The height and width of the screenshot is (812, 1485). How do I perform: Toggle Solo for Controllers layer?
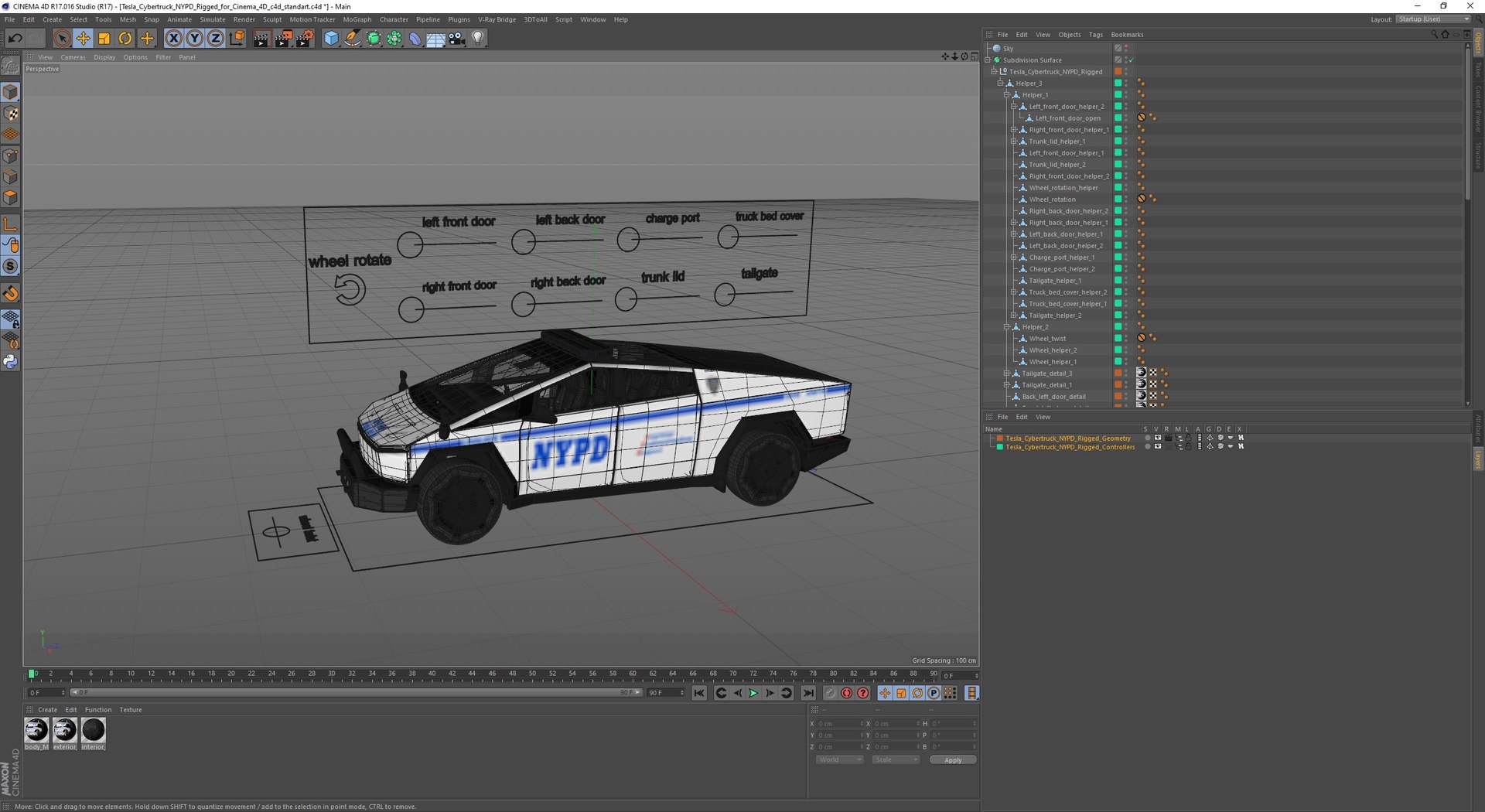(x=1147, y=446)
